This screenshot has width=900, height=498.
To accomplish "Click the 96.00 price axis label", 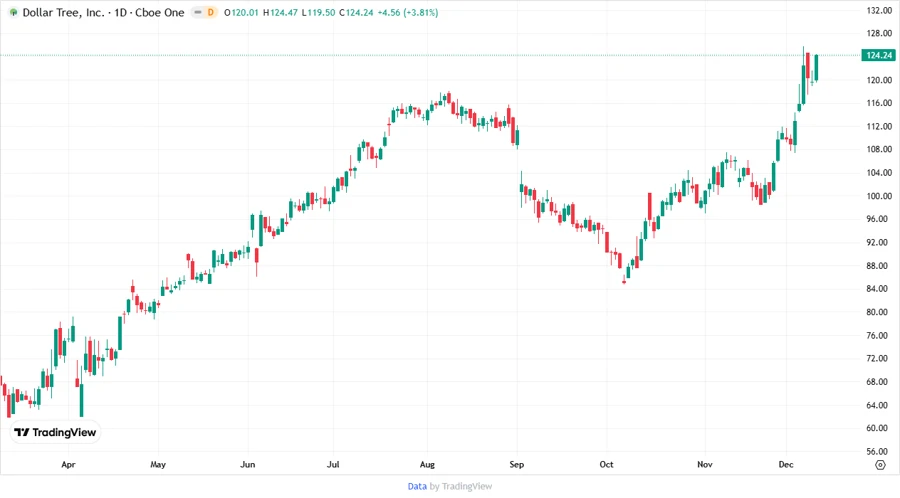I will pos(879,219).
